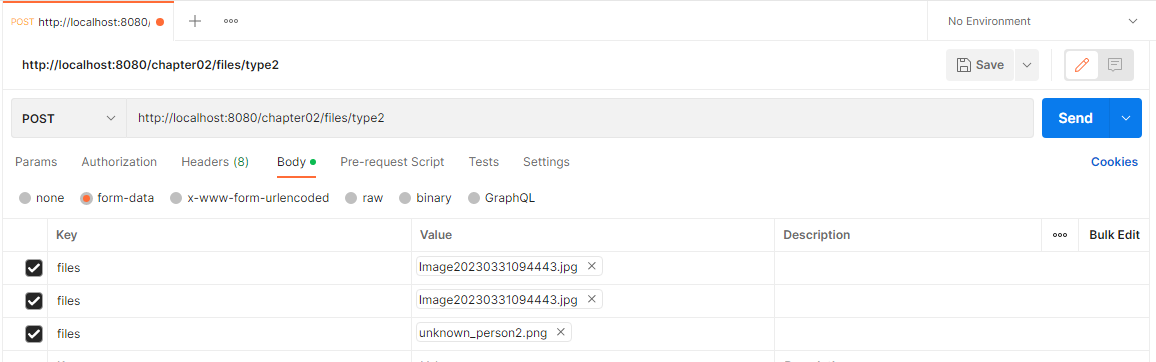This screenshot has width=1156, height=362.
Task: Expand the Send options arrow
Action: [x=1125, y=118]
